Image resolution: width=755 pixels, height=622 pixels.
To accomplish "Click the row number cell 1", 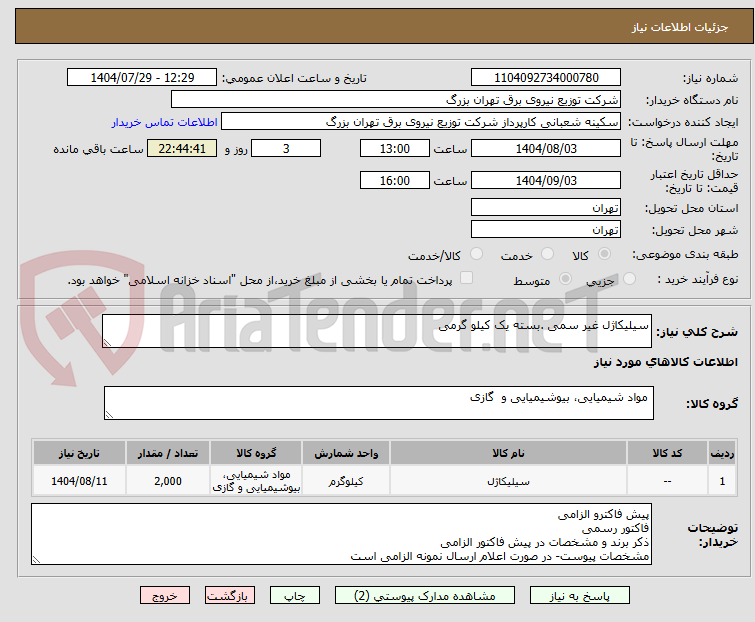I will tap(722, 481).
